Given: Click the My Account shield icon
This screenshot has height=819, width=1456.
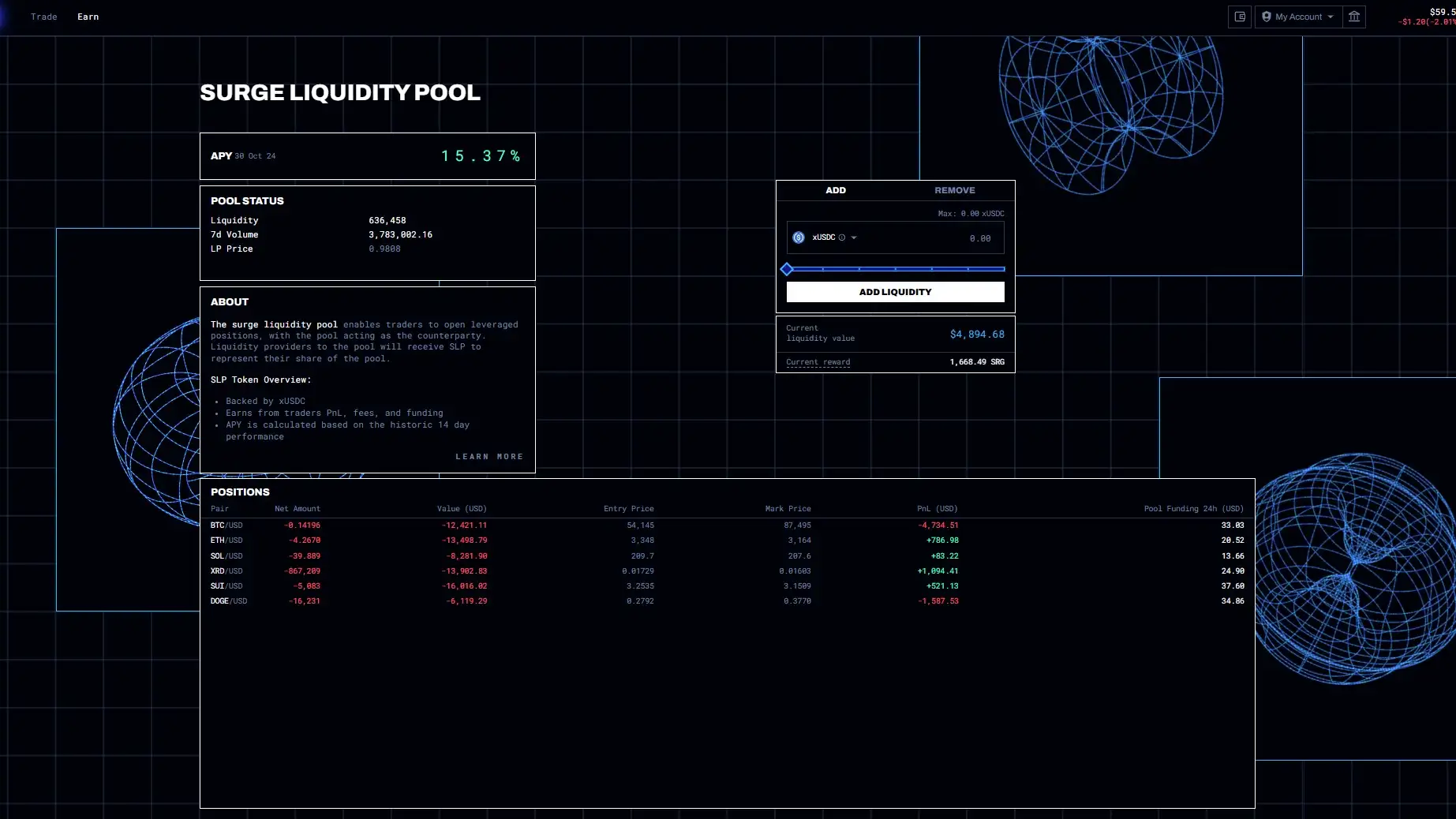Looking at the screenshot, I should pos(1267,17).
